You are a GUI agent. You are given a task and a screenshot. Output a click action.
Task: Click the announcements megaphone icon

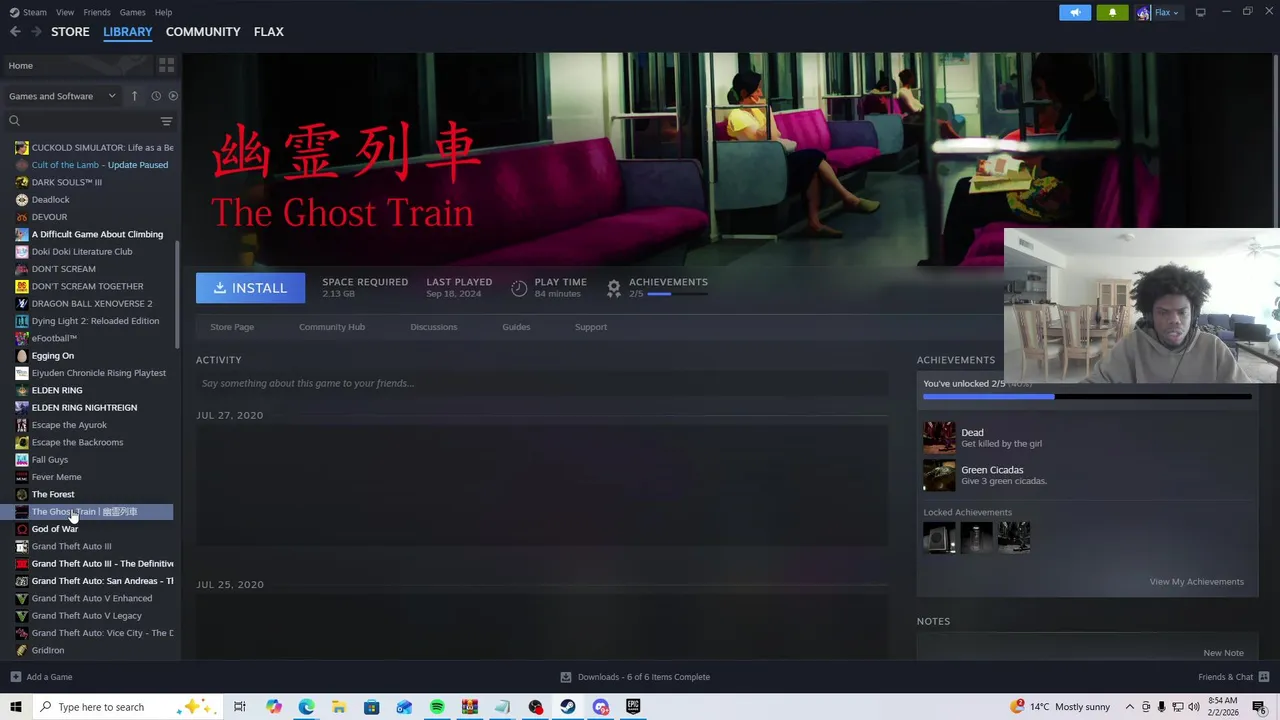[x=1075, y=12]
